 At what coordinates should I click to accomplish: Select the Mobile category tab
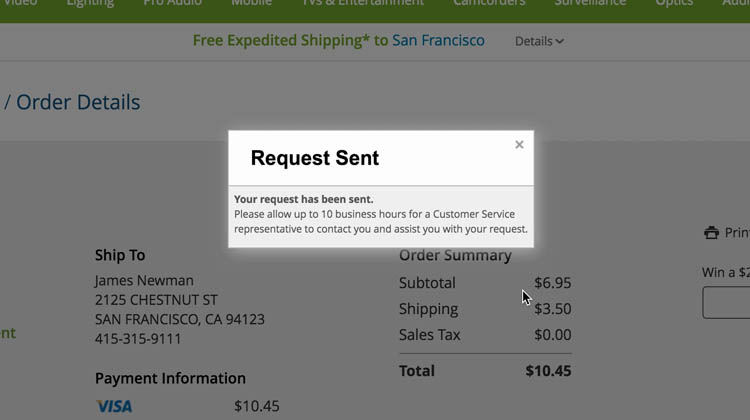coord(251,3)
